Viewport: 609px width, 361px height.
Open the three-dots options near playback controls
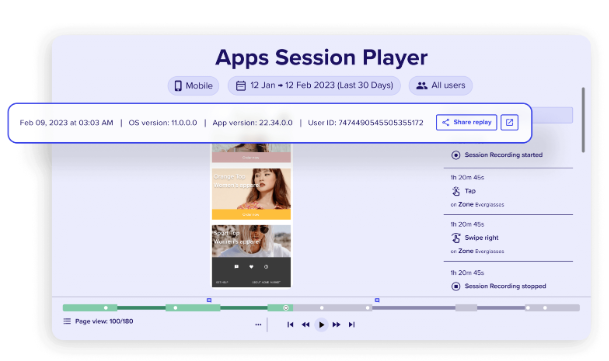tap(258, 324)
